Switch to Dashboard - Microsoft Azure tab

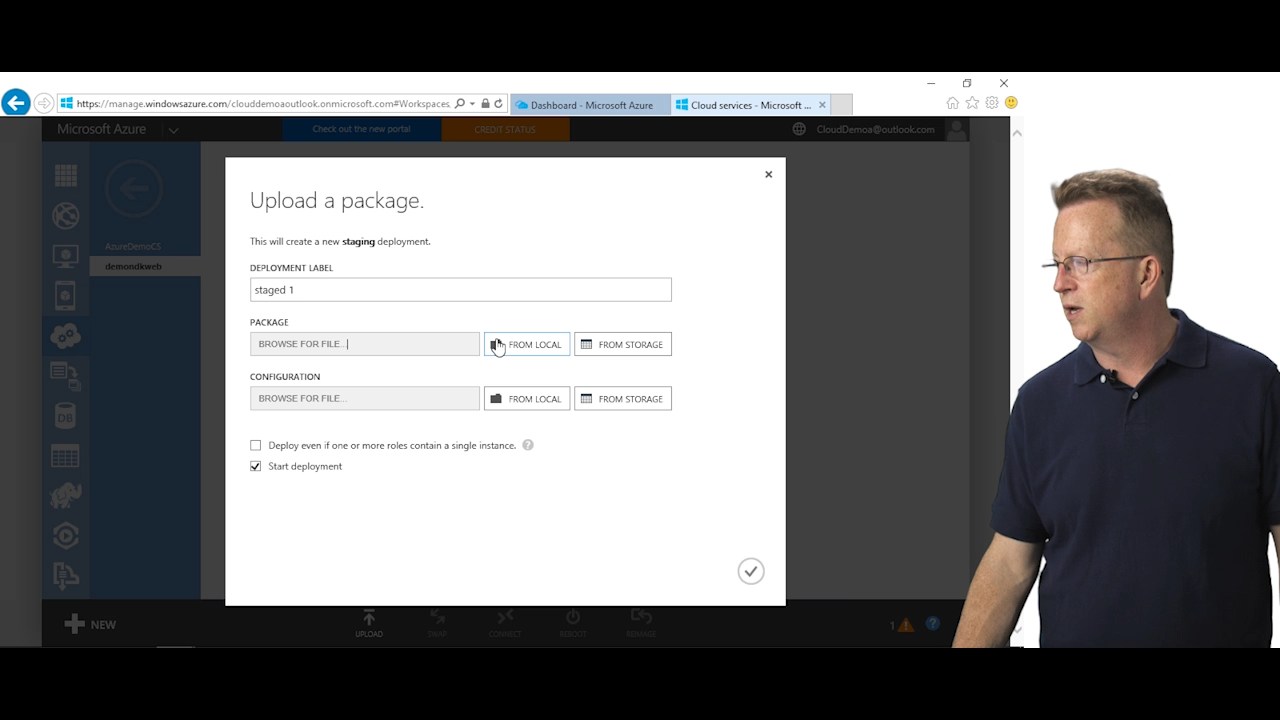click(x=590, y=105)
